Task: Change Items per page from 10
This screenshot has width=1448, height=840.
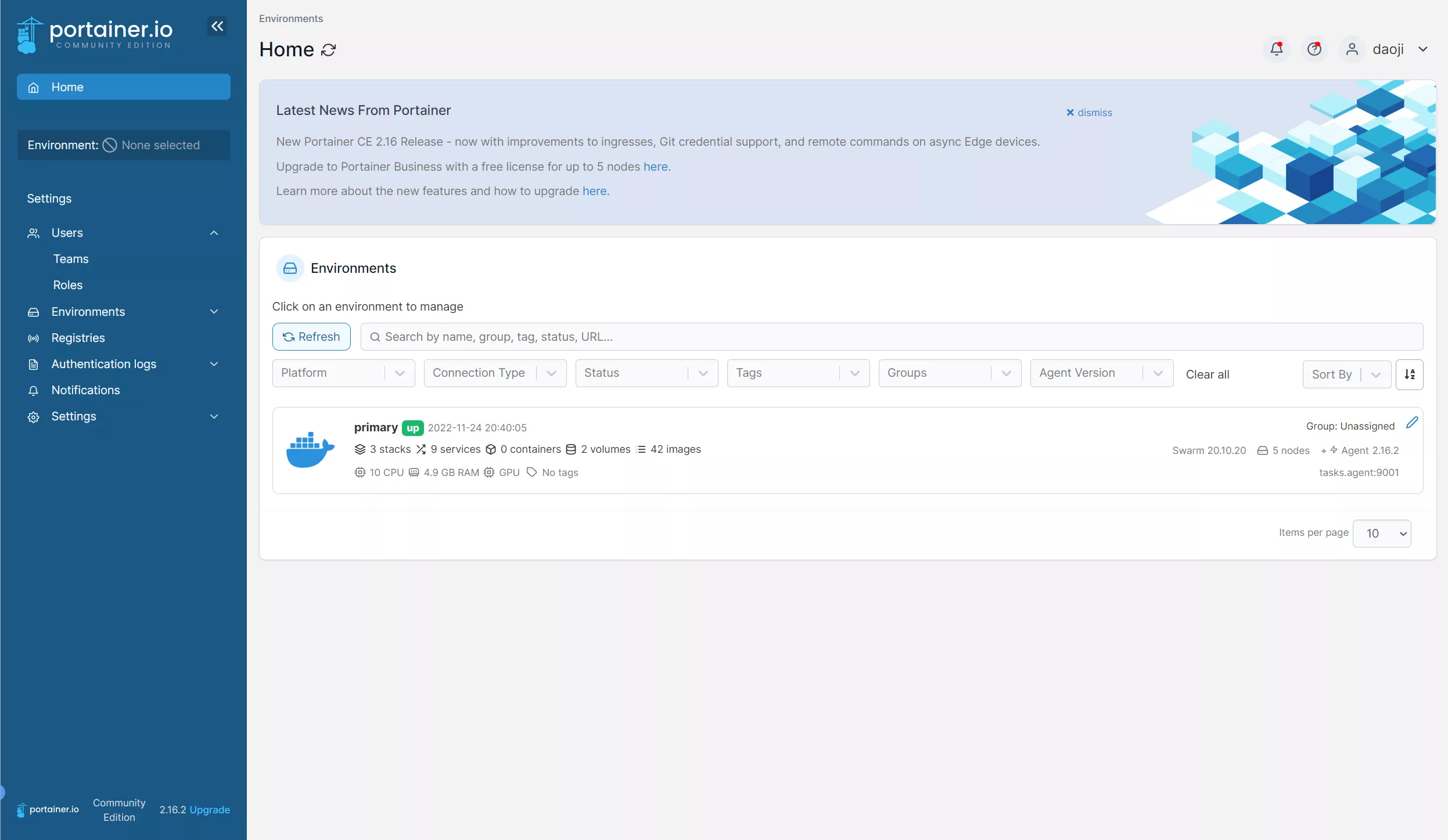Action: [x=1381, y=533]
